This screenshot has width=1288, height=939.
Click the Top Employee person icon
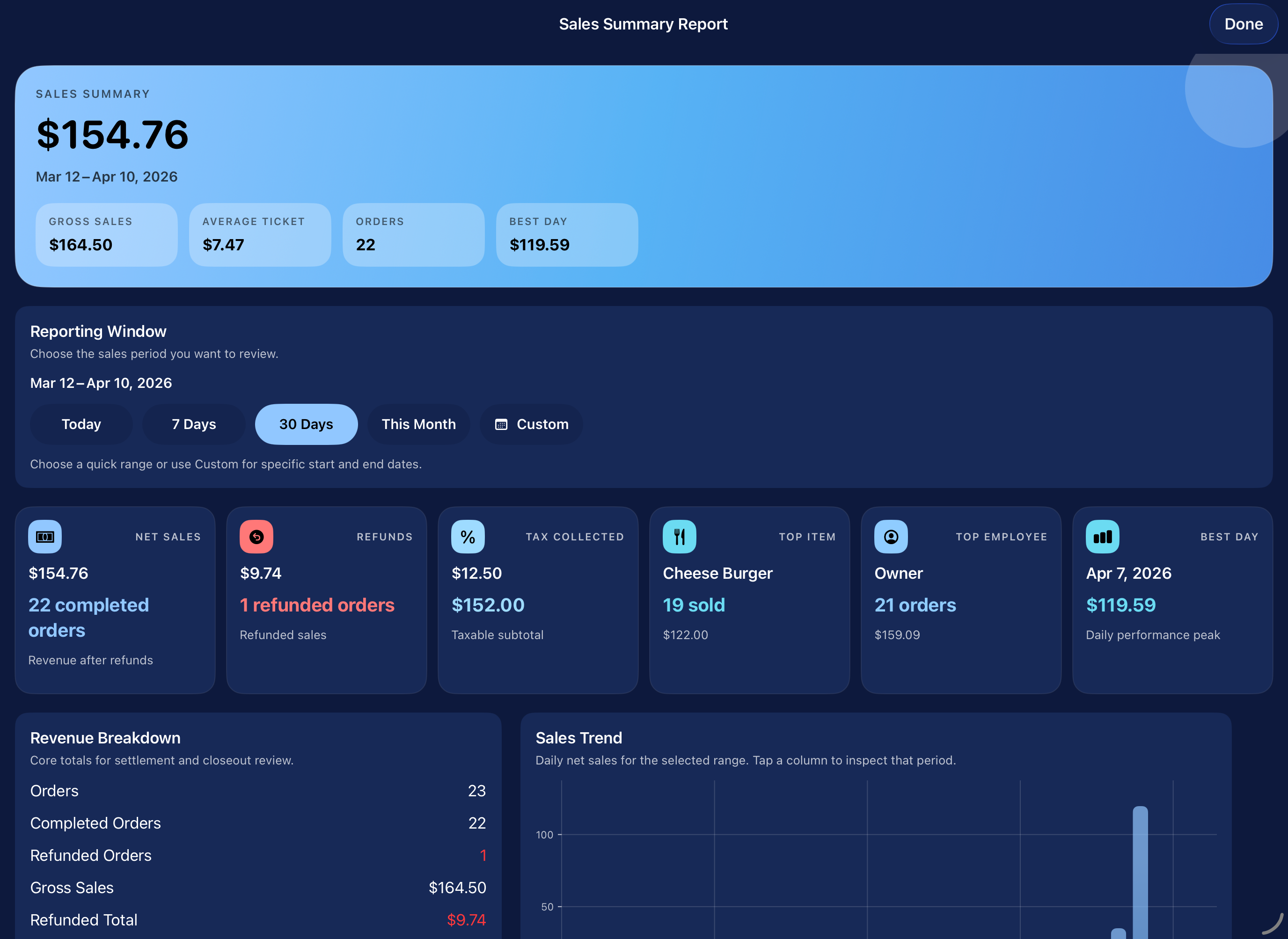[891, 536]
